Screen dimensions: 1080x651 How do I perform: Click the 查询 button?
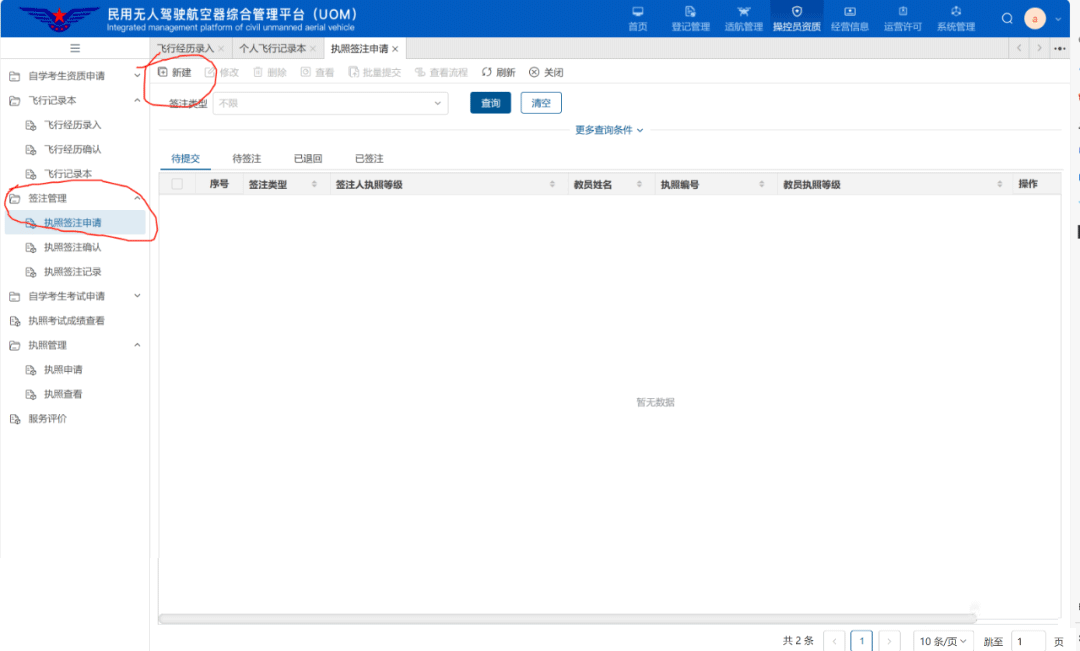coord(490,103)
